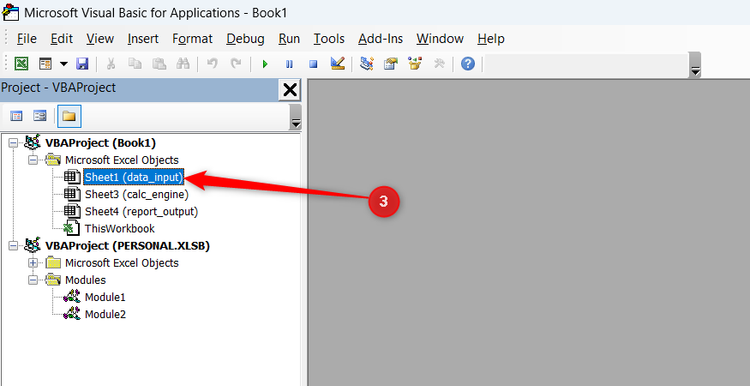750x386 pixels.
Task: Open the Add-Ins menu
Action: pyautogui.click(x=380, y=39)
